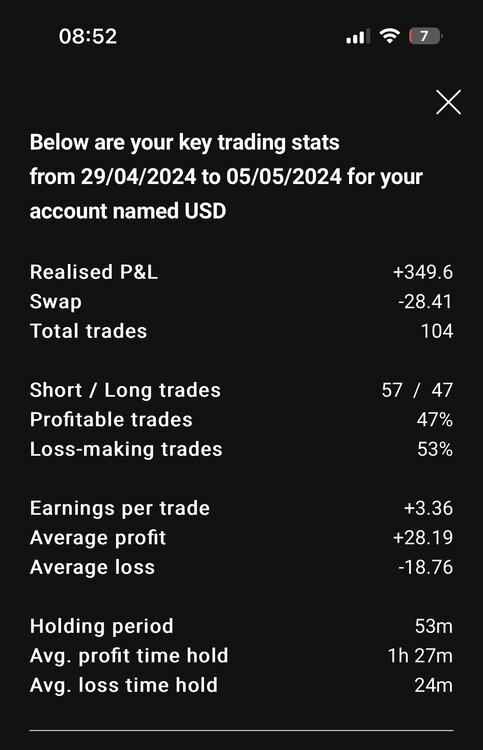
Task: Tap the Wi-Fi status icon
Action: pos(390,36)
